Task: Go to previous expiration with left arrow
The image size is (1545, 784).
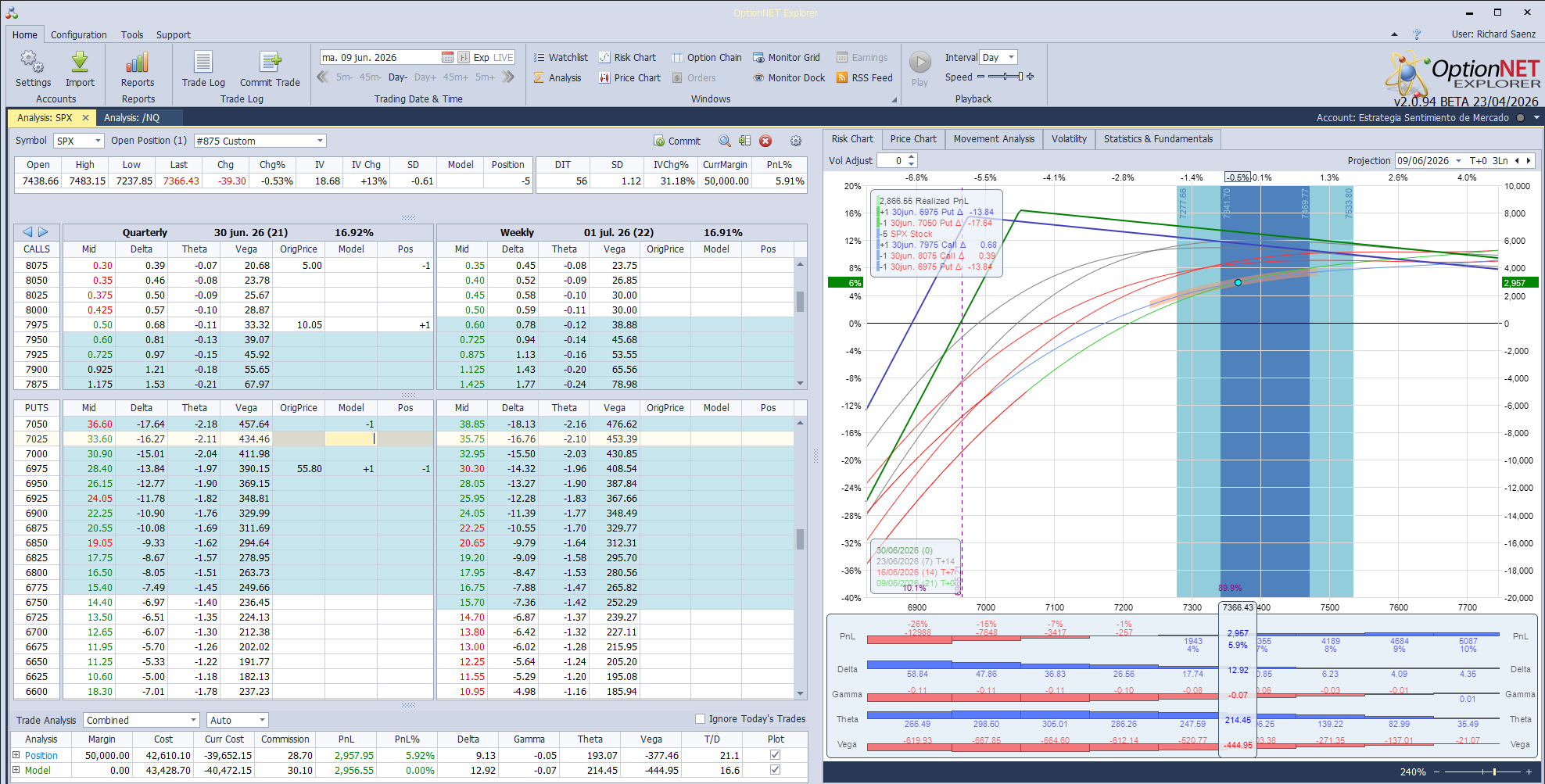Action: click(27, 232)
